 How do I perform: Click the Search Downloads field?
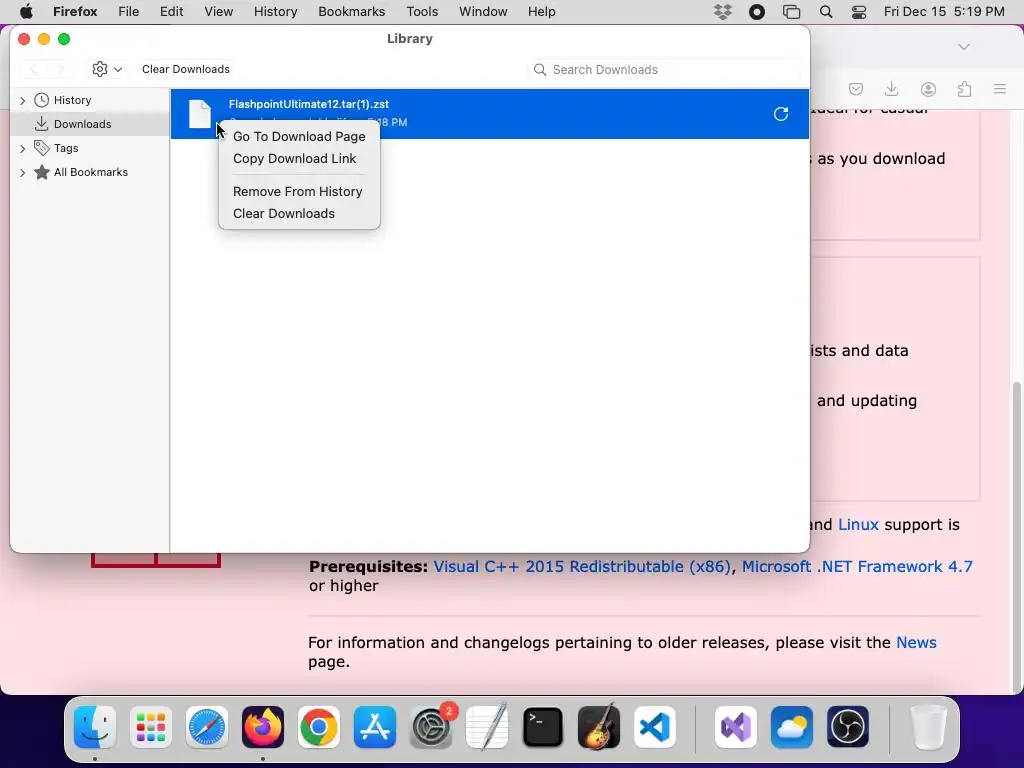[664, 70]
